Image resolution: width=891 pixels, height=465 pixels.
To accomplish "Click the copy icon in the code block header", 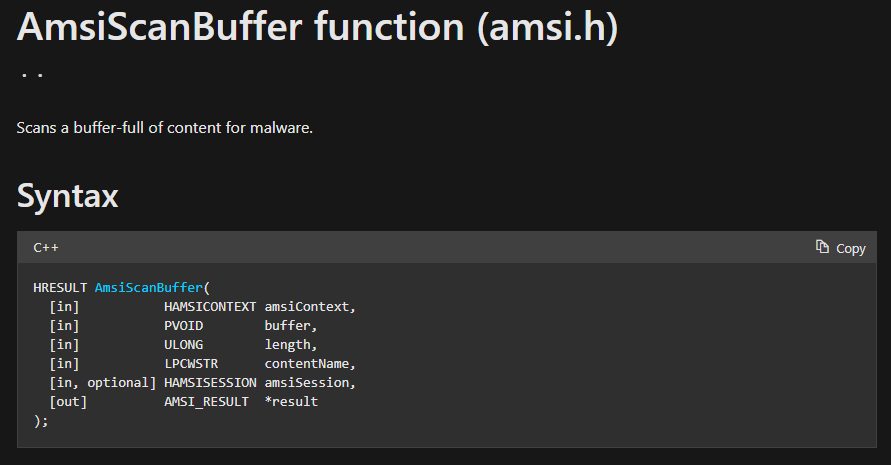I will pyautogui.click(x=822, y=247).
